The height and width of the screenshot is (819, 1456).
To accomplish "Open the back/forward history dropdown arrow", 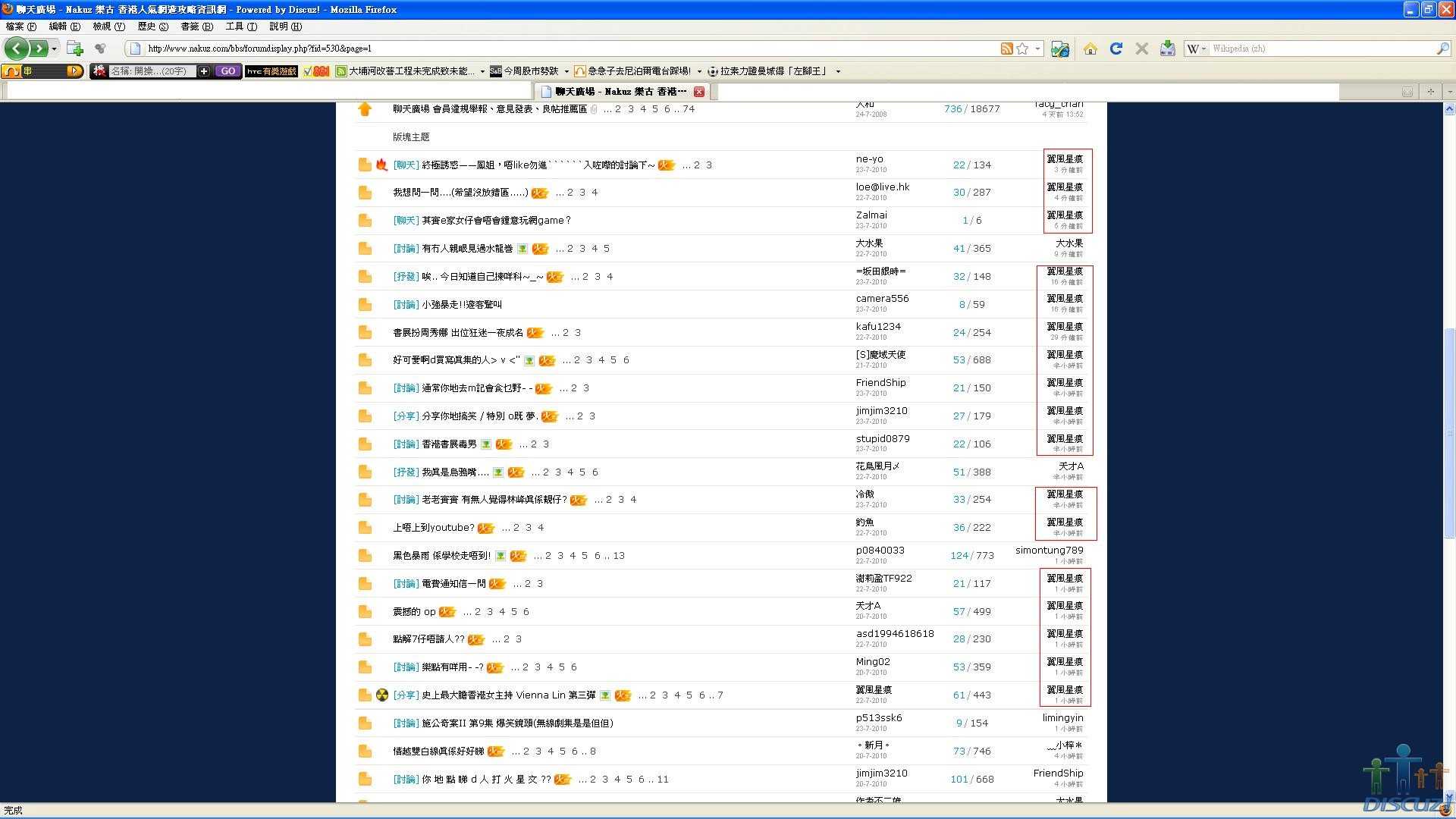I will coord(54,49).
